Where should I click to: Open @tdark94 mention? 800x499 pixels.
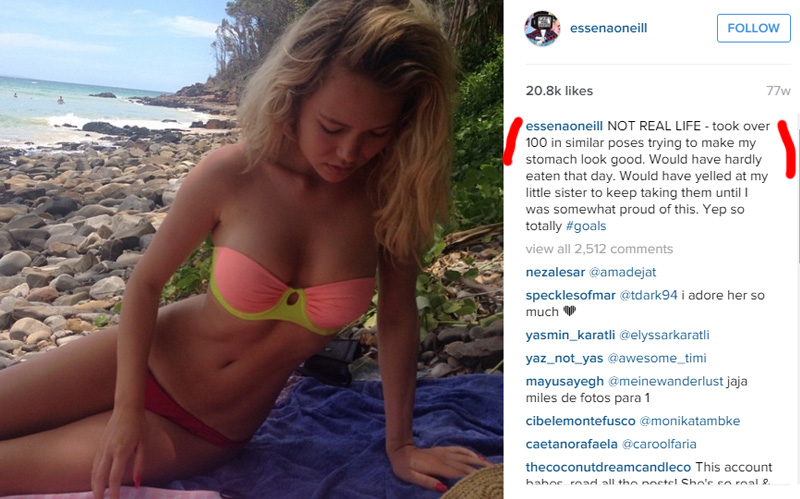648,295
